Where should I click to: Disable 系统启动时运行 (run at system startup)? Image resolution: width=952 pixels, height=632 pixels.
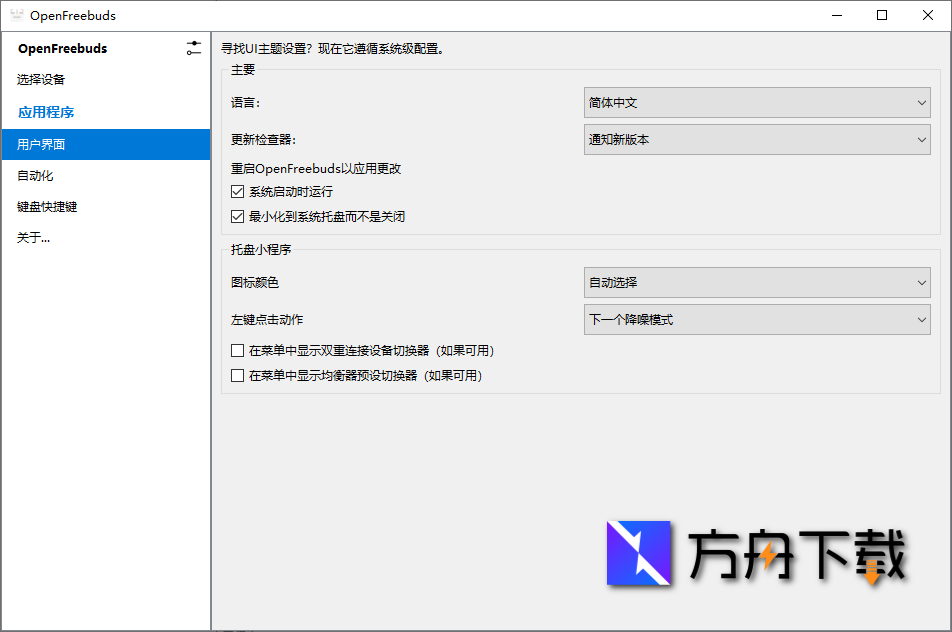point(237,192)
